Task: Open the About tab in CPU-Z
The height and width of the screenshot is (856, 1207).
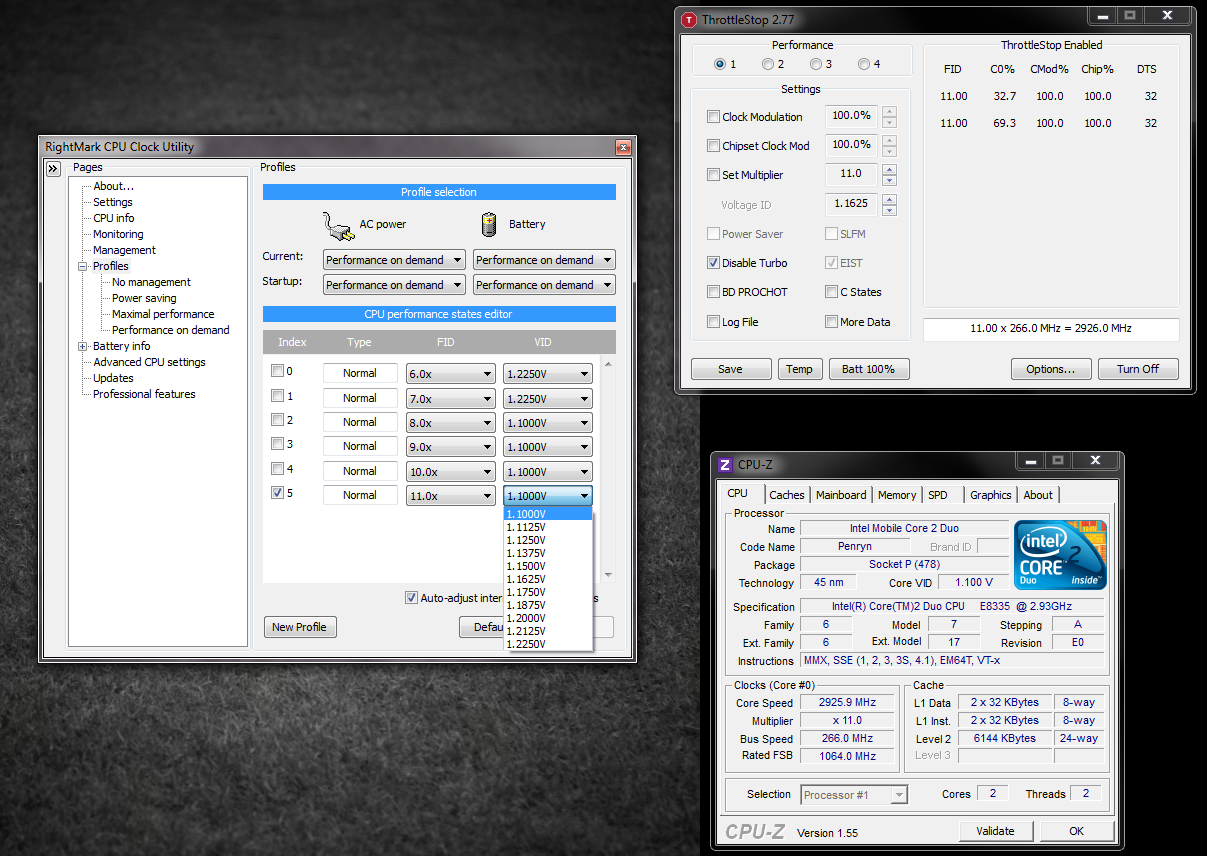Action: [x=1038, y=495]
